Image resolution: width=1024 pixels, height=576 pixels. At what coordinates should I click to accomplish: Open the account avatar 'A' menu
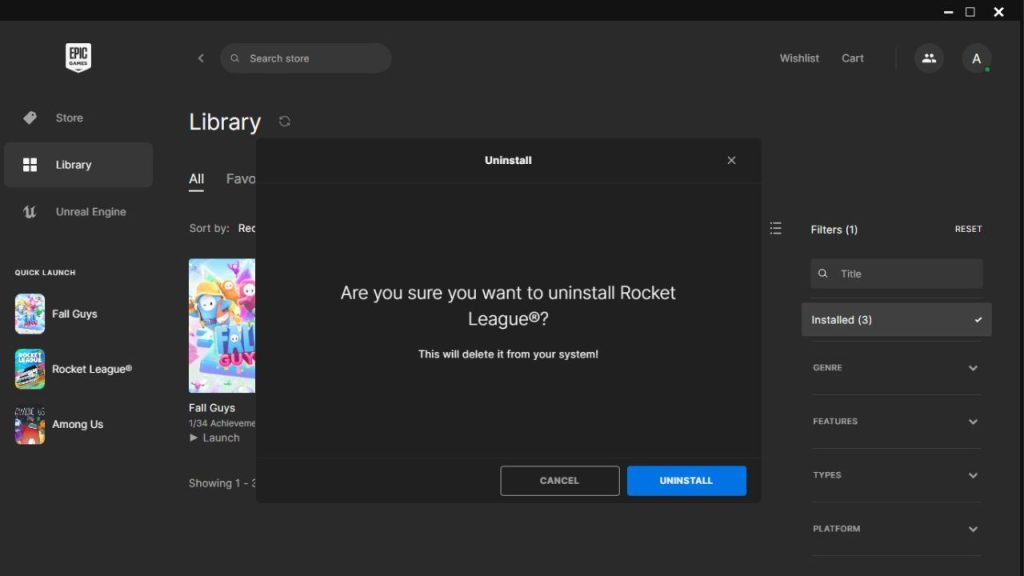pyautogui.click(x=976, y=59)
